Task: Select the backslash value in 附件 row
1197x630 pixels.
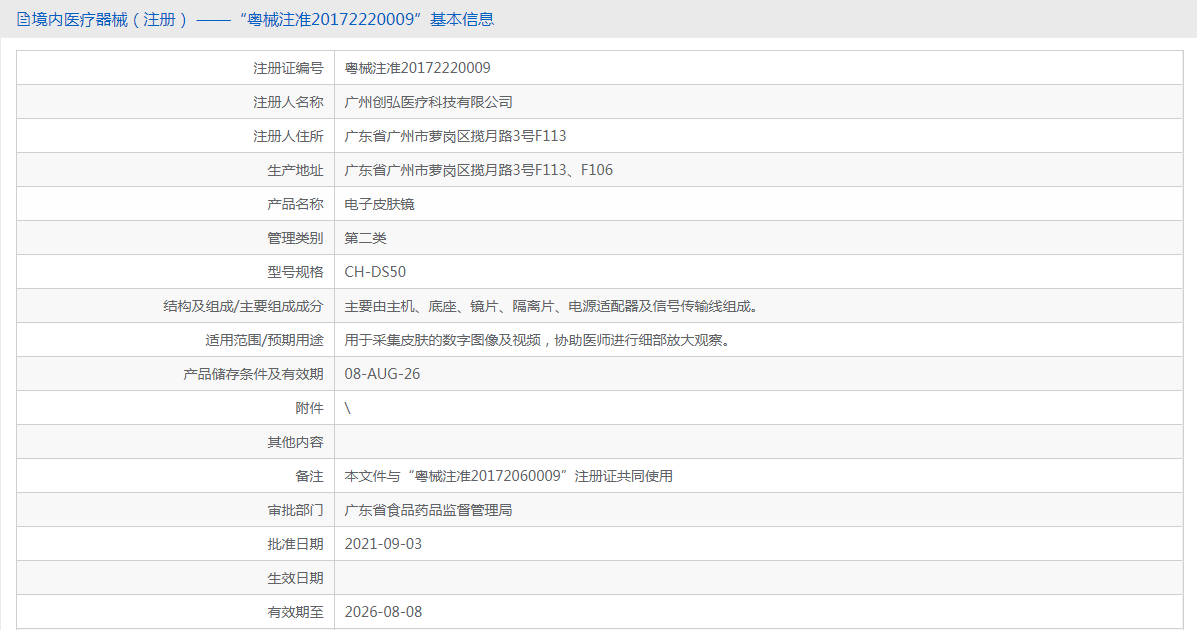Action: coord(347,408)
